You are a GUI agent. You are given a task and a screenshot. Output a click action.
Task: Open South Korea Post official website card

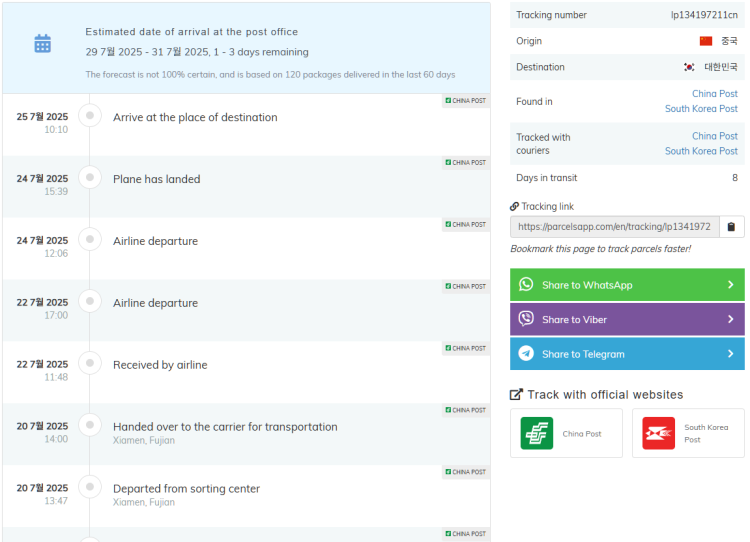coord(688,433)
